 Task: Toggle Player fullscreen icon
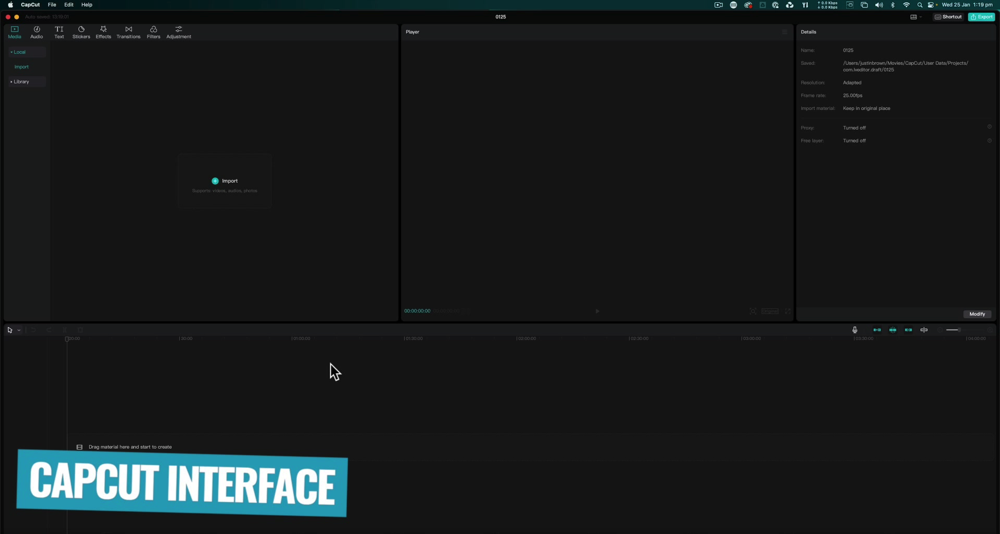[x=788, y=311]
